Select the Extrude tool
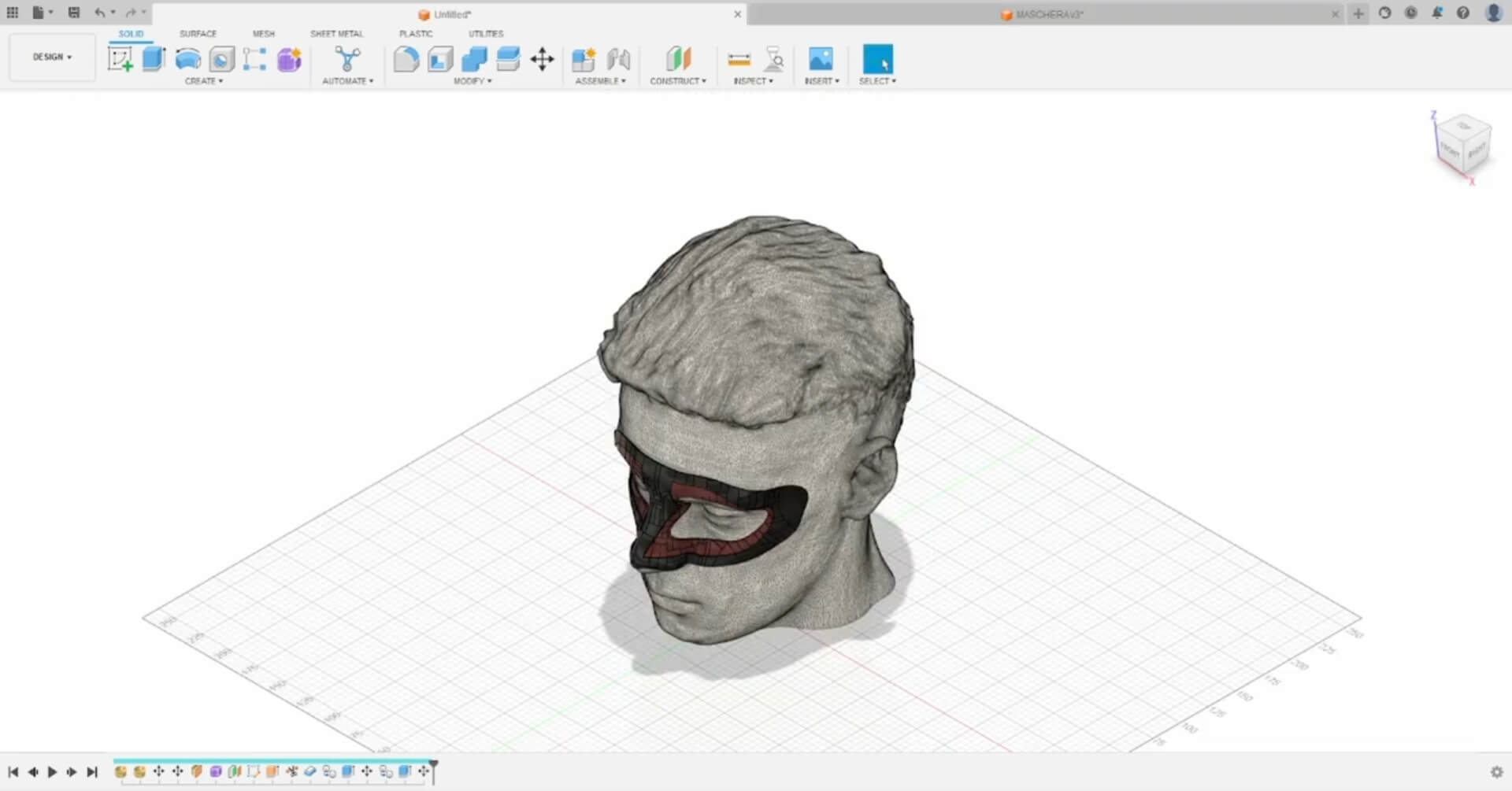Viewport: 1512px width, 791px height. tap(154, 59)
